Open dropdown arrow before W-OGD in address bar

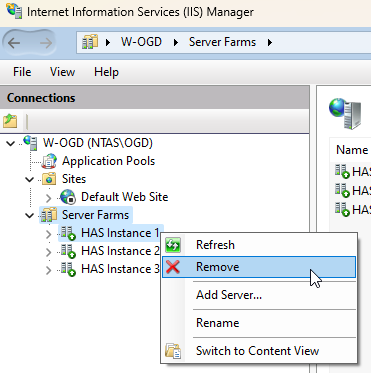pyautogui.click(x=108, y=43)
